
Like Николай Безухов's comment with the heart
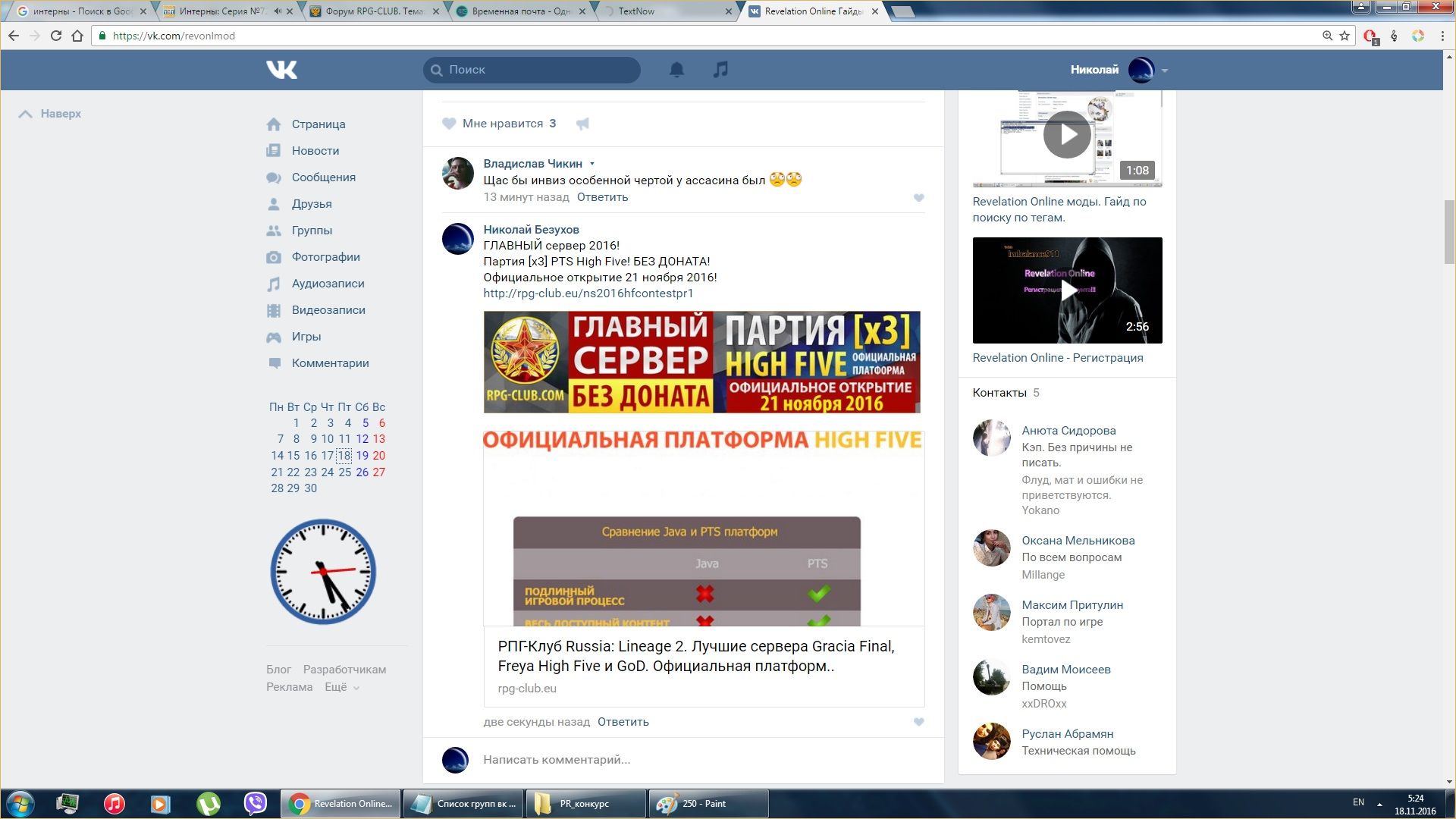point(918,722)
